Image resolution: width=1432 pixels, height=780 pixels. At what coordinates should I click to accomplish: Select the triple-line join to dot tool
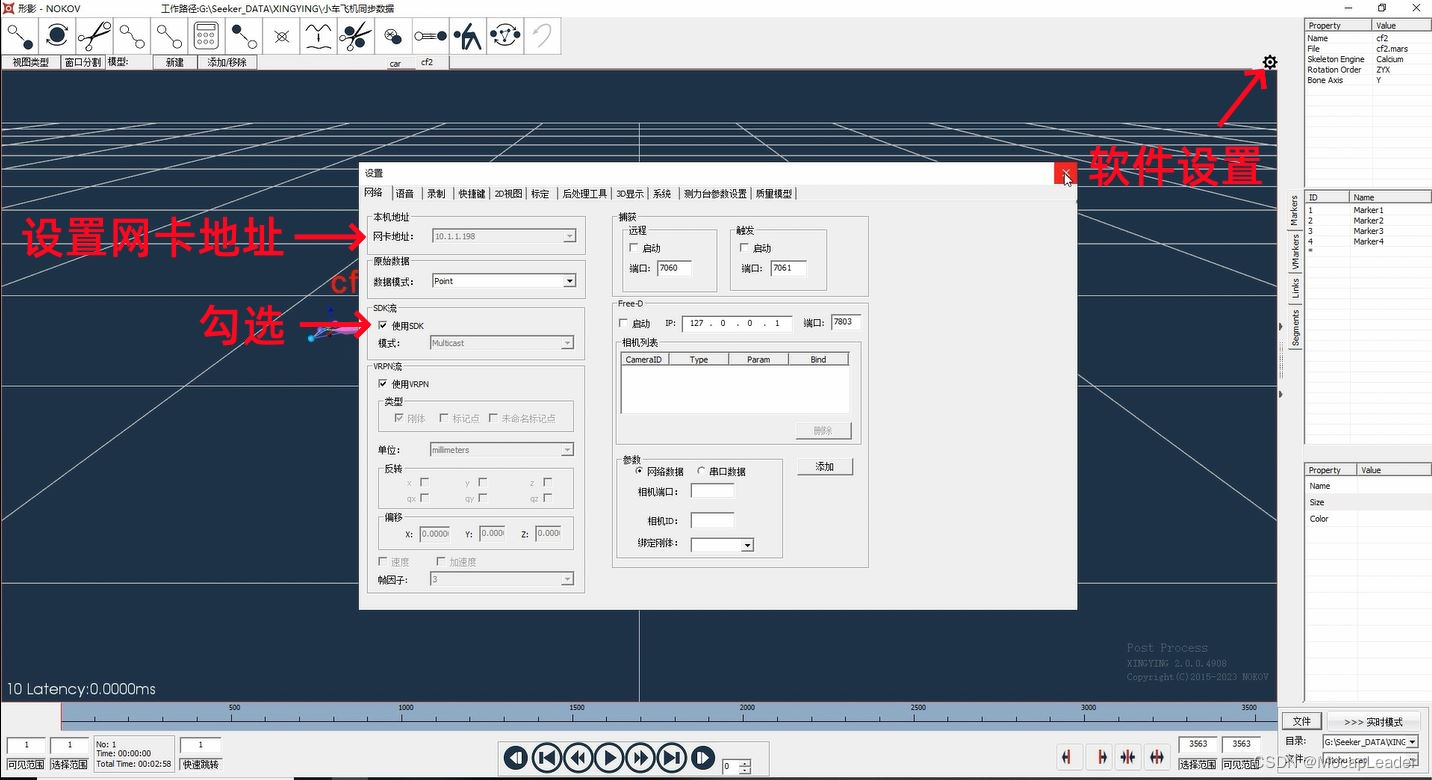[x=430, y=36]
